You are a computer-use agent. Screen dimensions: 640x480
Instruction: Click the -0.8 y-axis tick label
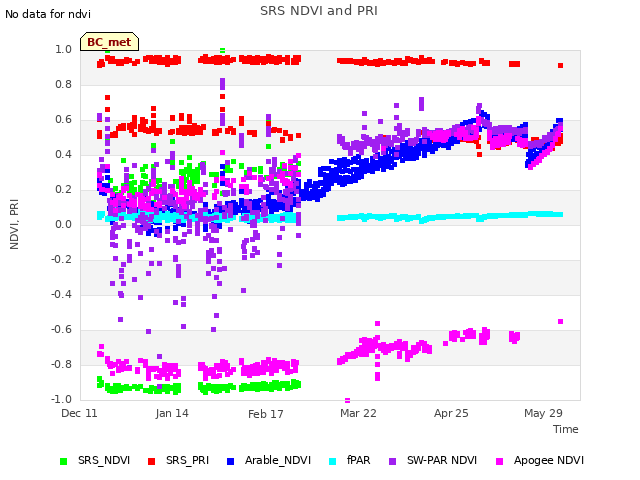coord(61,364)
